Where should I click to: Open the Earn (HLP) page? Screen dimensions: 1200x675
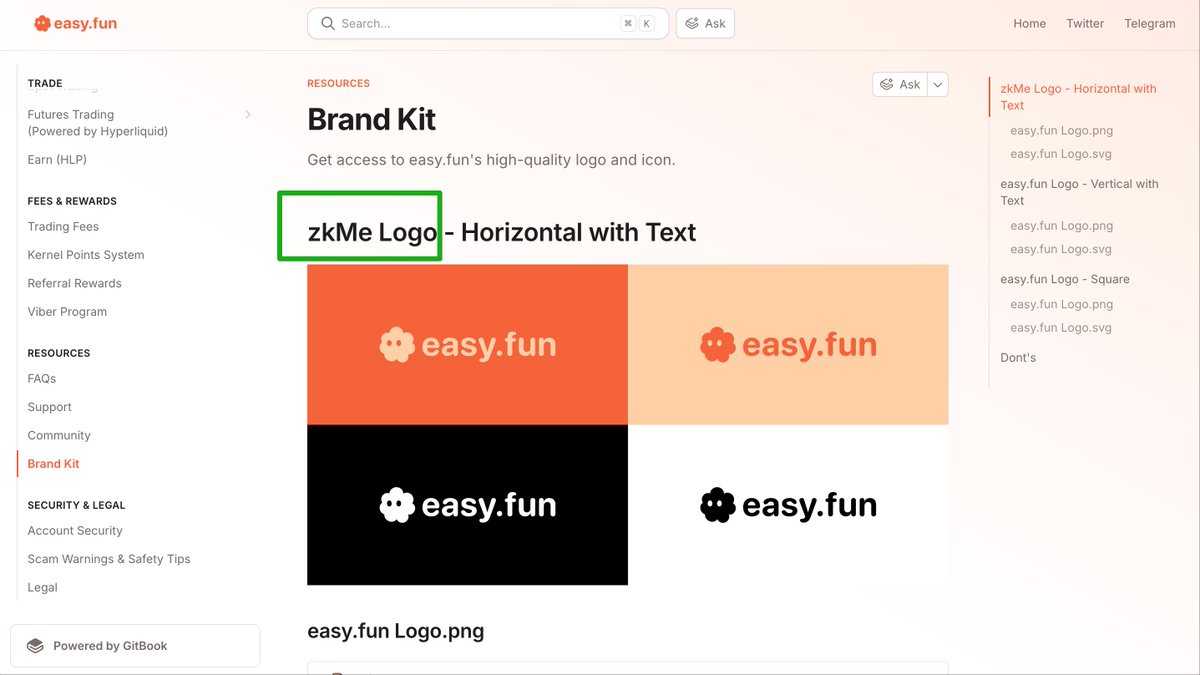[57, 160]
